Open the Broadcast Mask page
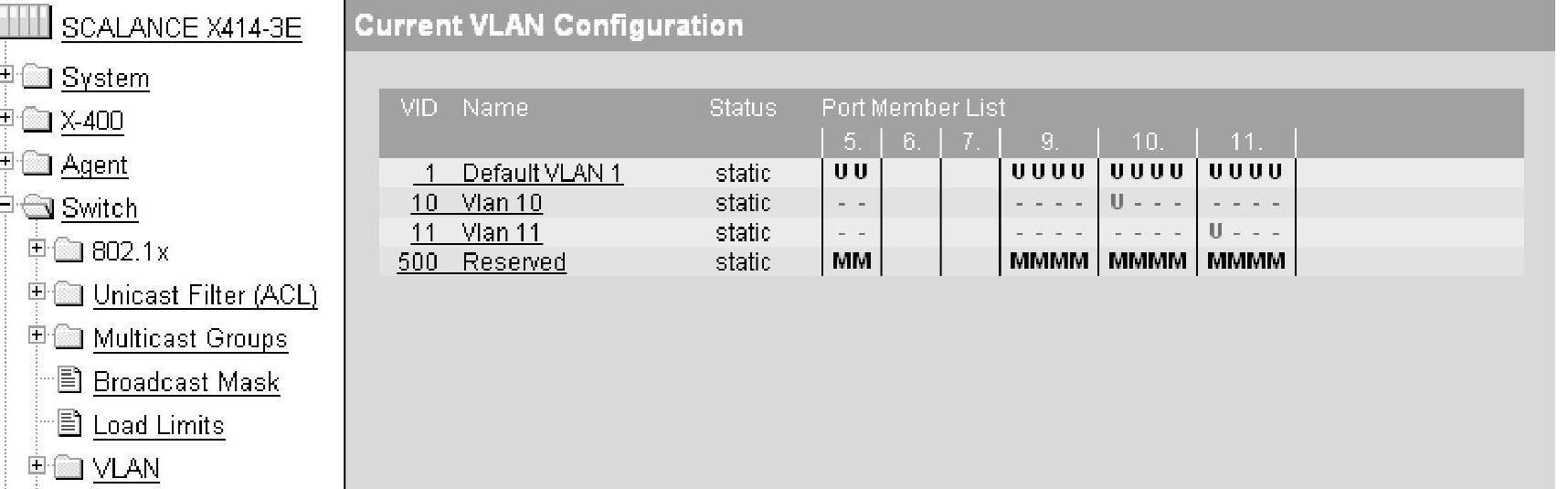This screenshot has height=489, width=1568. [186, 382]
